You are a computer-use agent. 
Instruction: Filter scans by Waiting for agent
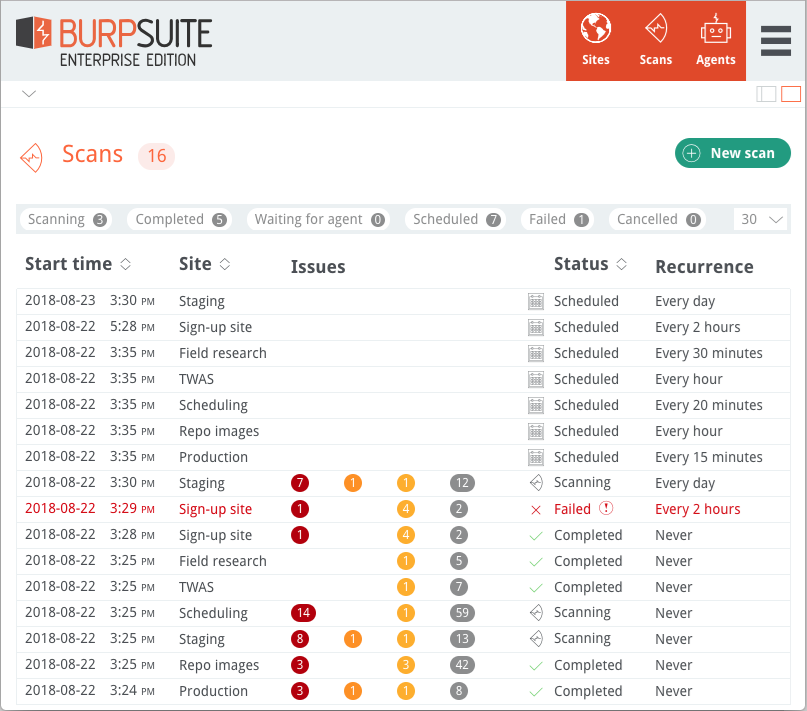[318, 219]
